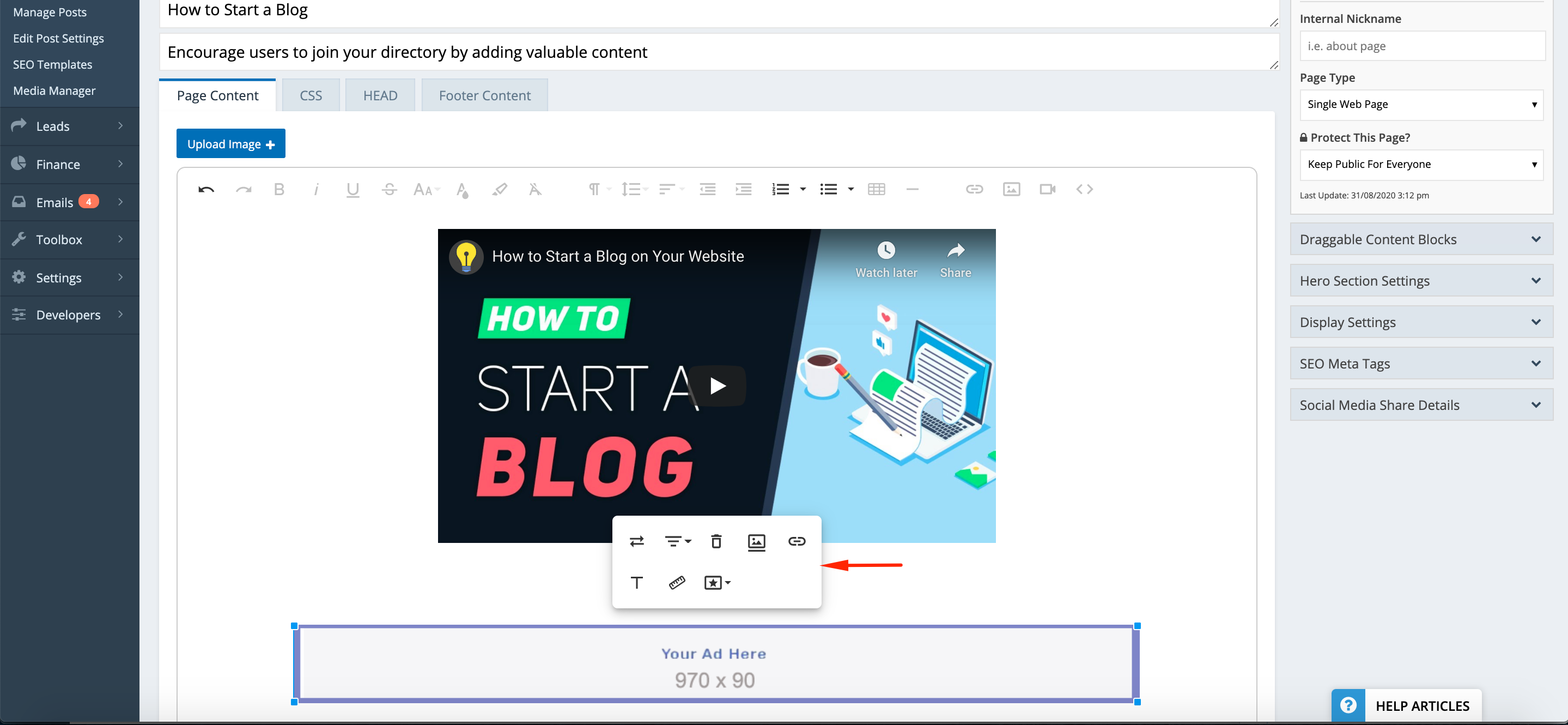The image size is (1568, 725).
Task: Click the Replace image arrows icon
Action: point(637,541)
